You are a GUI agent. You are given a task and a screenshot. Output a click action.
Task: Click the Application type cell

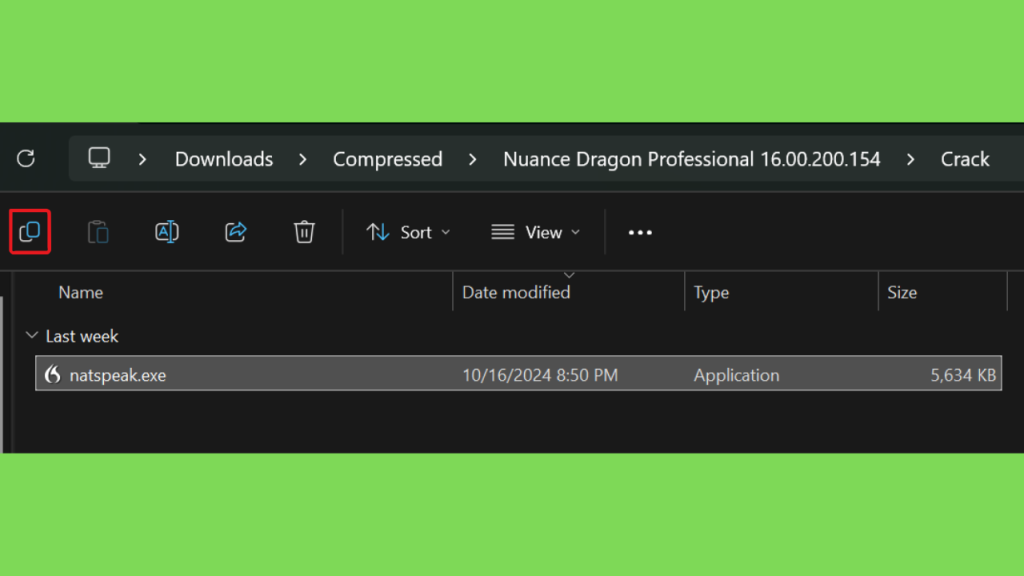tap(736, 376)
